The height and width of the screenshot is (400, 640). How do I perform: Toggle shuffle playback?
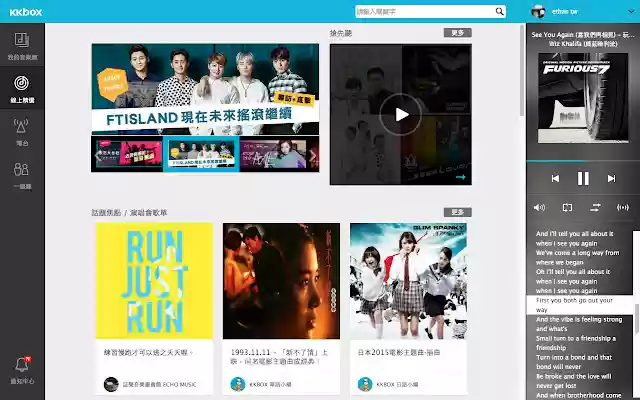(x=595, y=207)
